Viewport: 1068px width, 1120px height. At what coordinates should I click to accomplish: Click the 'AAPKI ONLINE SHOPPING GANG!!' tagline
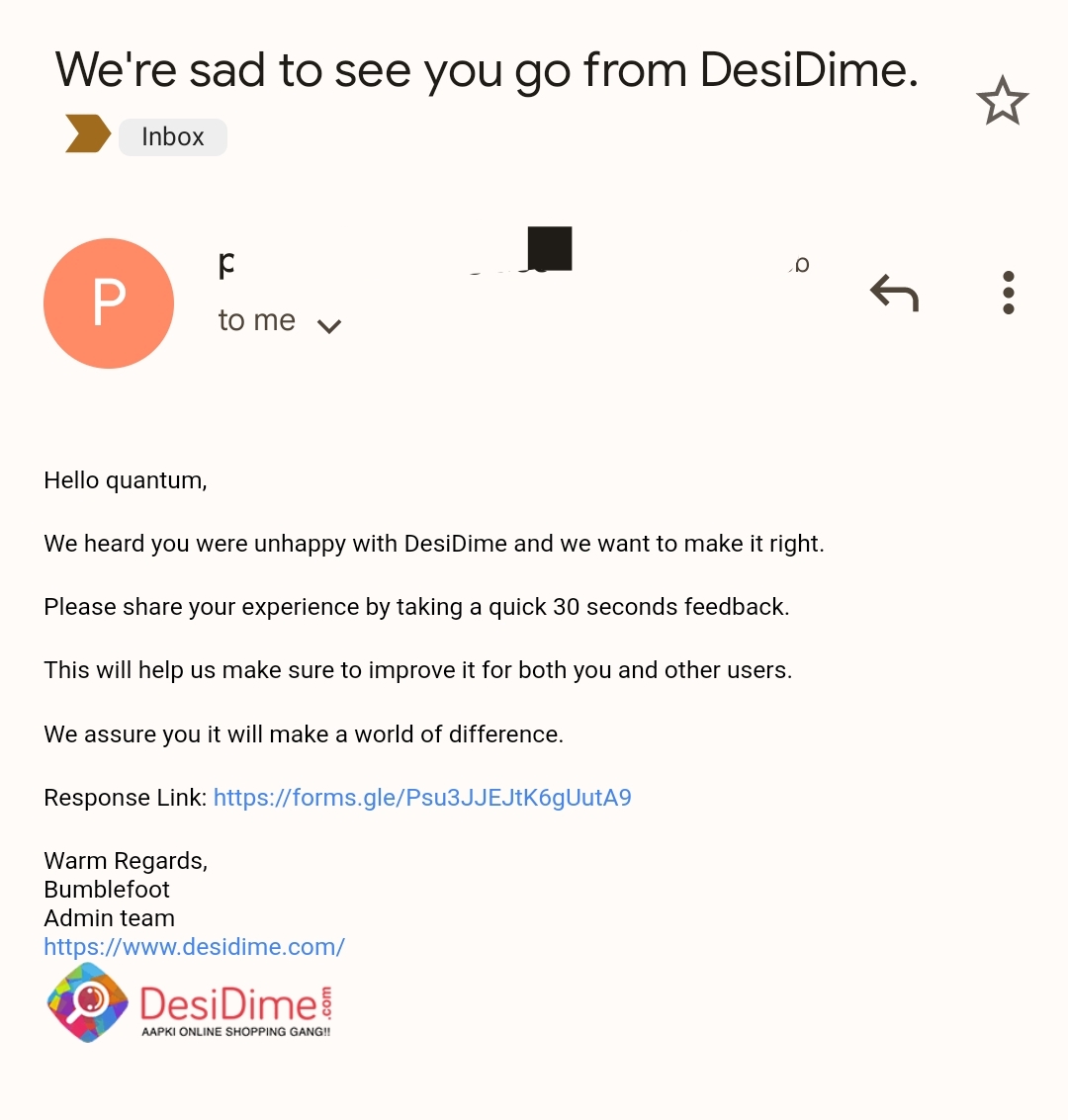point(235,1032)
